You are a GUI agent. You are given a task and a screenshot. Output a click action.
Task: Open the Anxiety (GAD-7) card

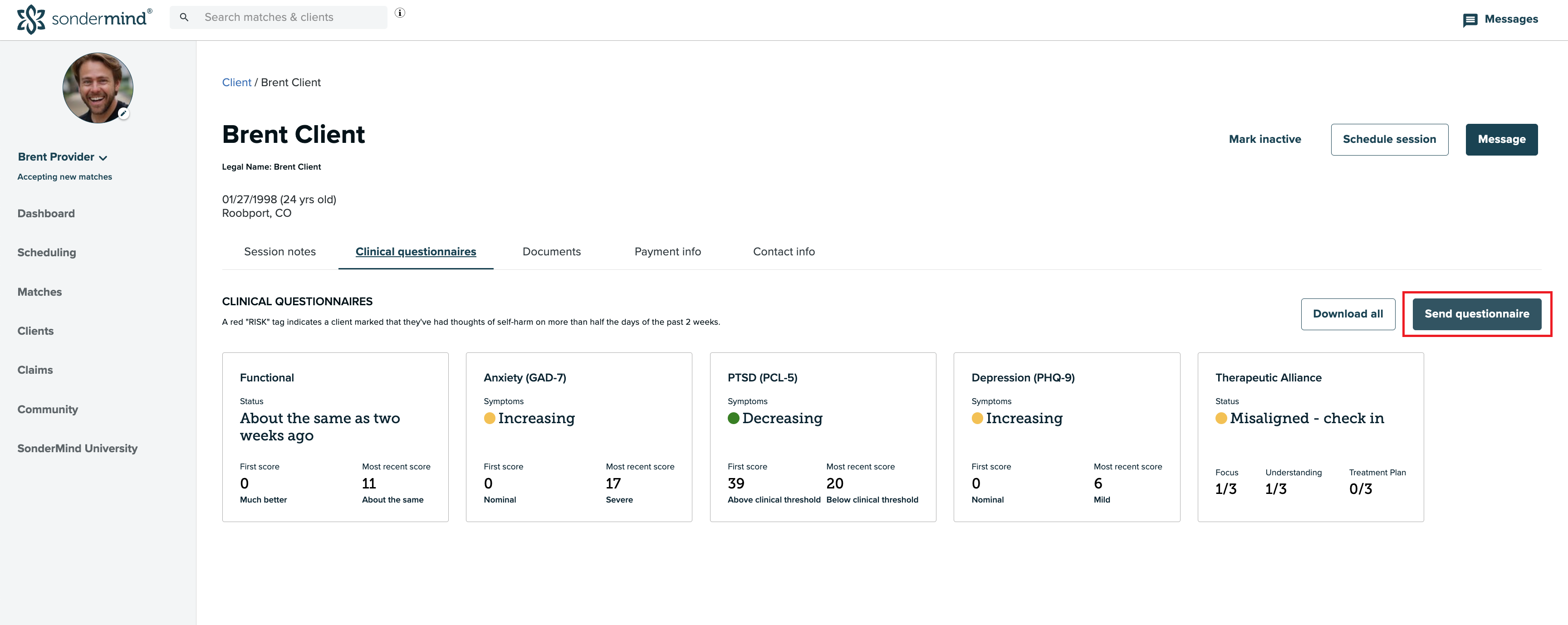point(578,437)
